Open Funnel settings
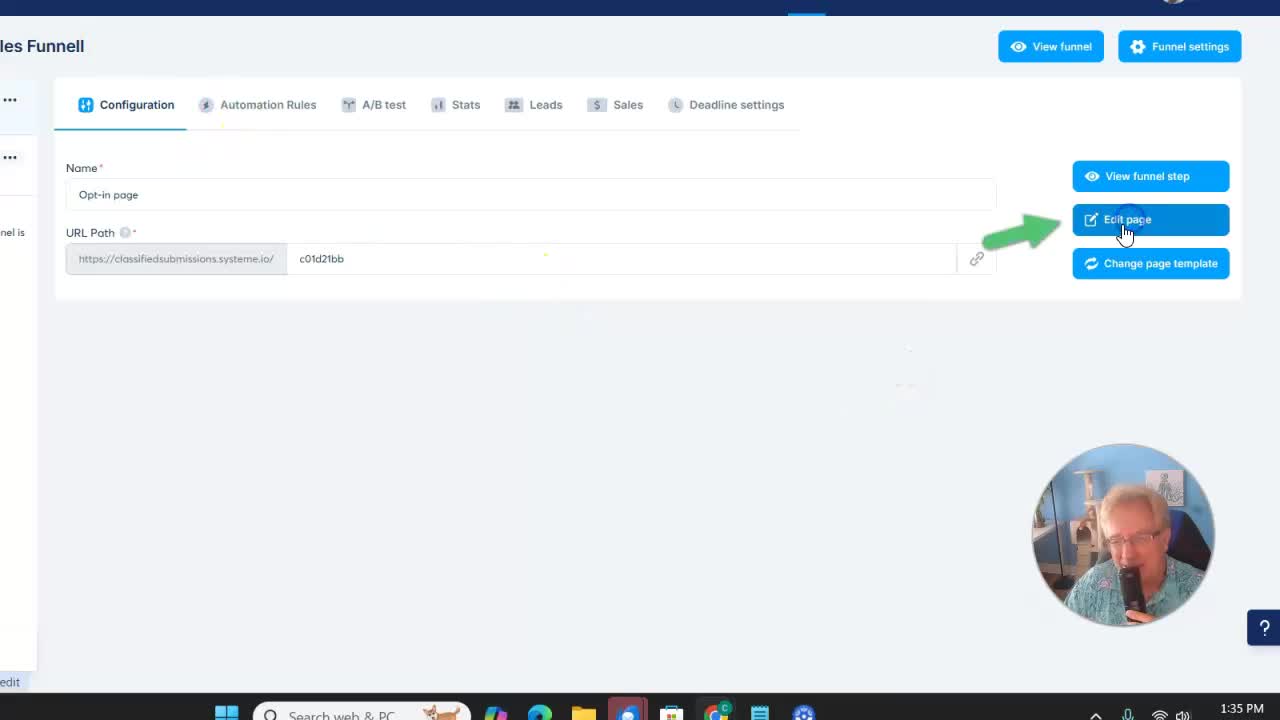The width and height of the screenshot is (1280, 720). pyautogui.click(x=1179, y=47)
